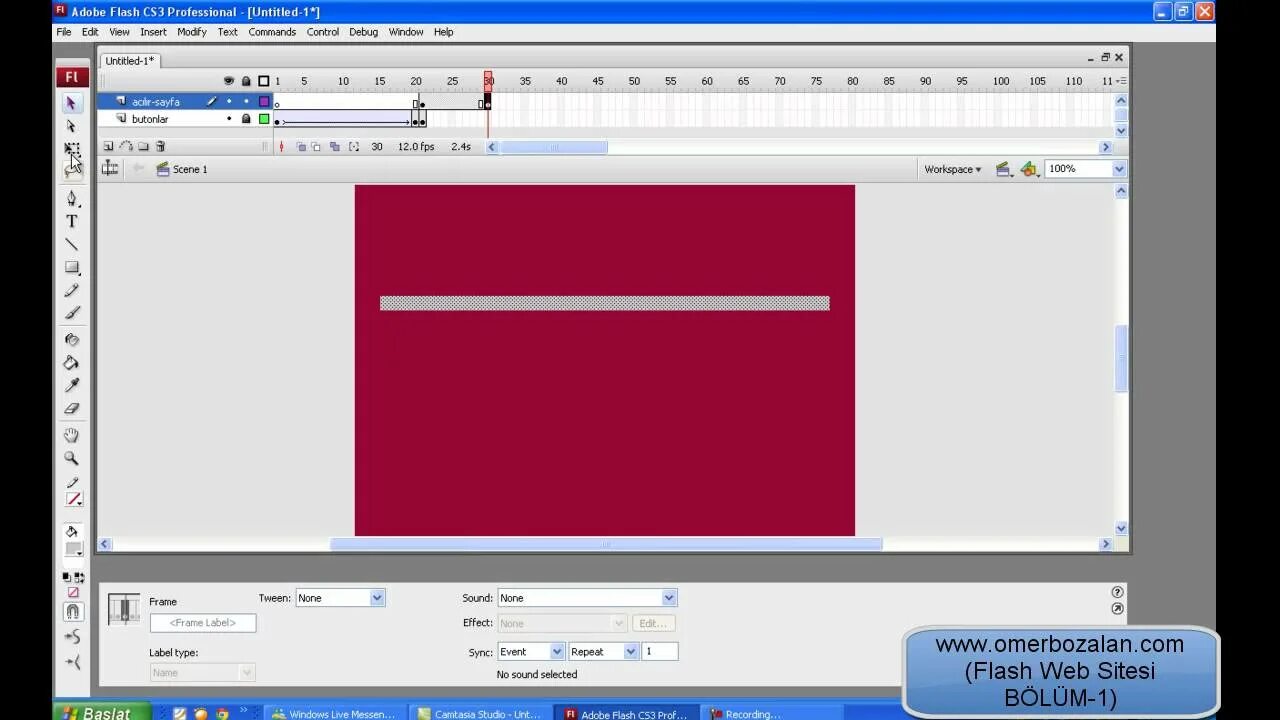Hide all layers with the eye column
The width and height of the screenshot is (1280, 720).
click(228, 80)
